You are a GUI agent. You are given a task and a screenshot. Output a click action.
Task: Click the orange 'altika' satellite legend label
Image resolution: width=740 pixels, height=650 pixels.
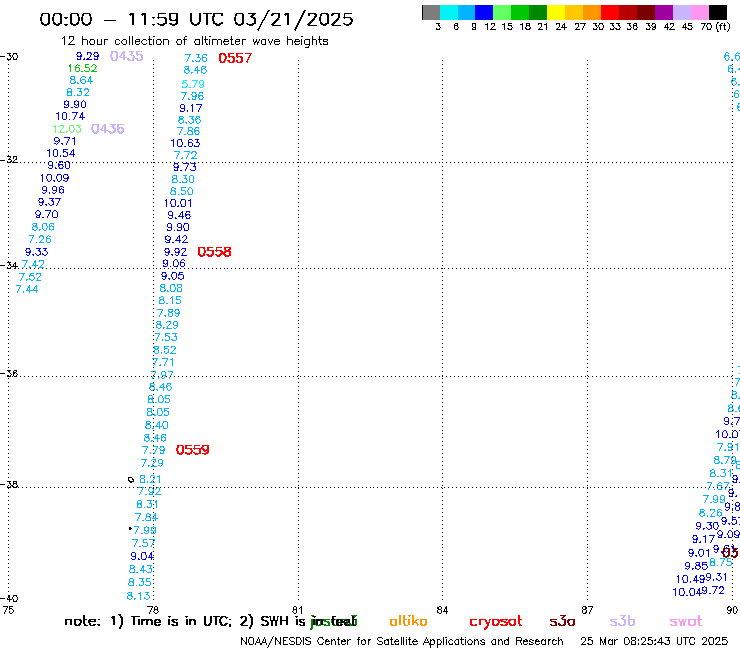click(408, 621)
